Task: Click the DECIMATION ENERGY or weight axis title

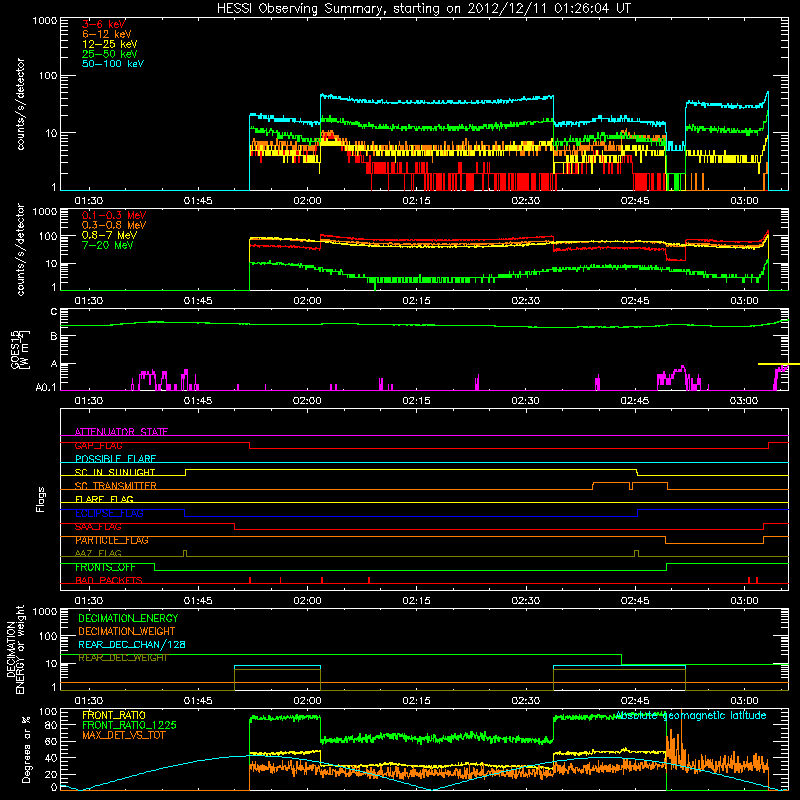Action: 15,649
